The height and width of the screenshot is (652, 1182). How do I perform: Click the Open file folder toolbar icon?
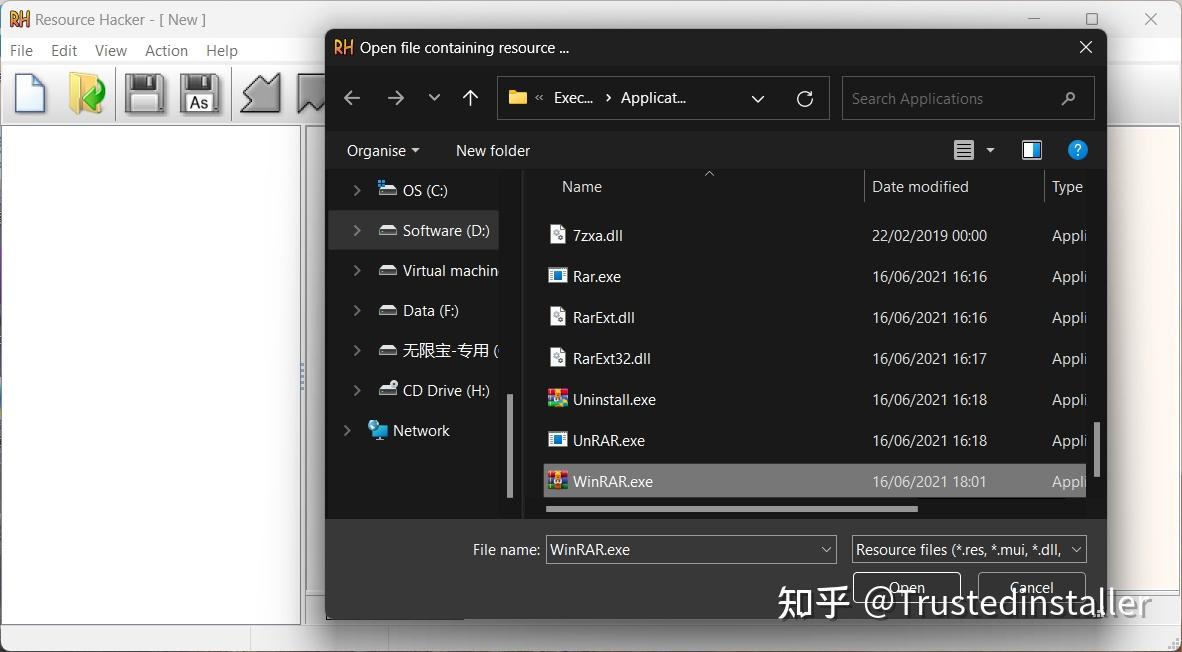pyautogui.click(x=87, y=93)
